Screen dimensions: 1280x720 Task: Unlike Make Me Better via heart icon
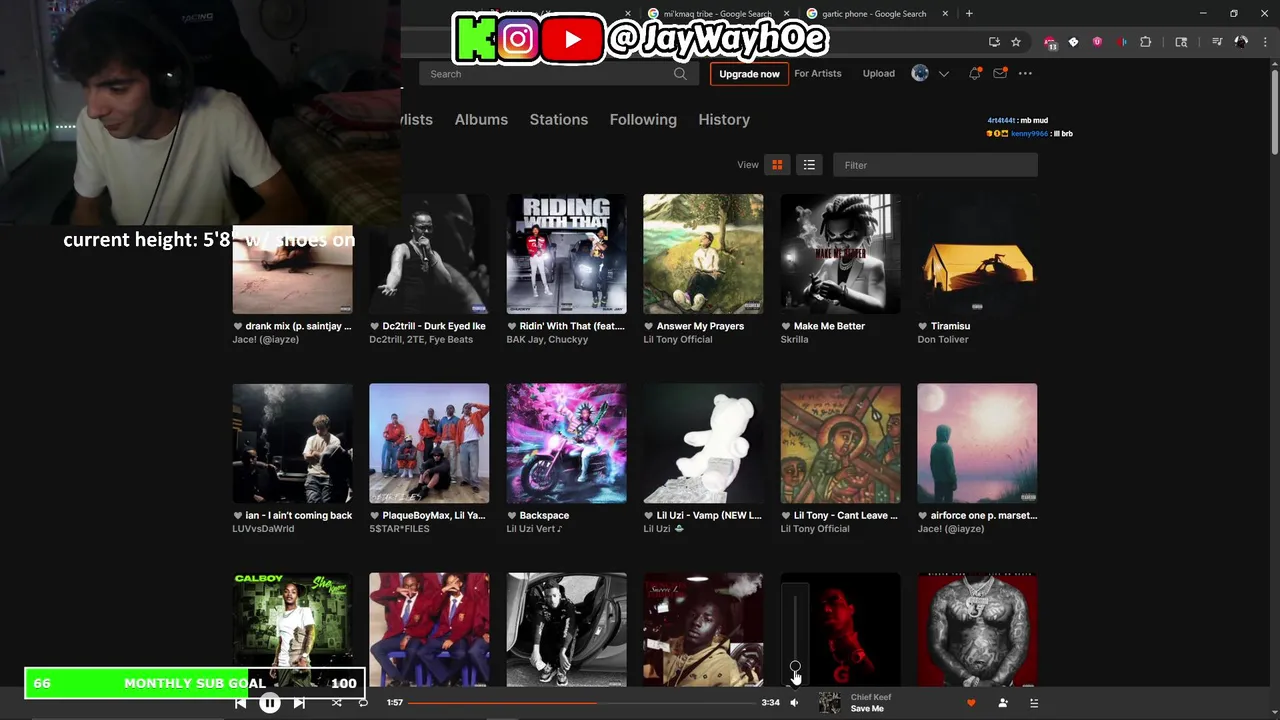[x=786, y=326]
